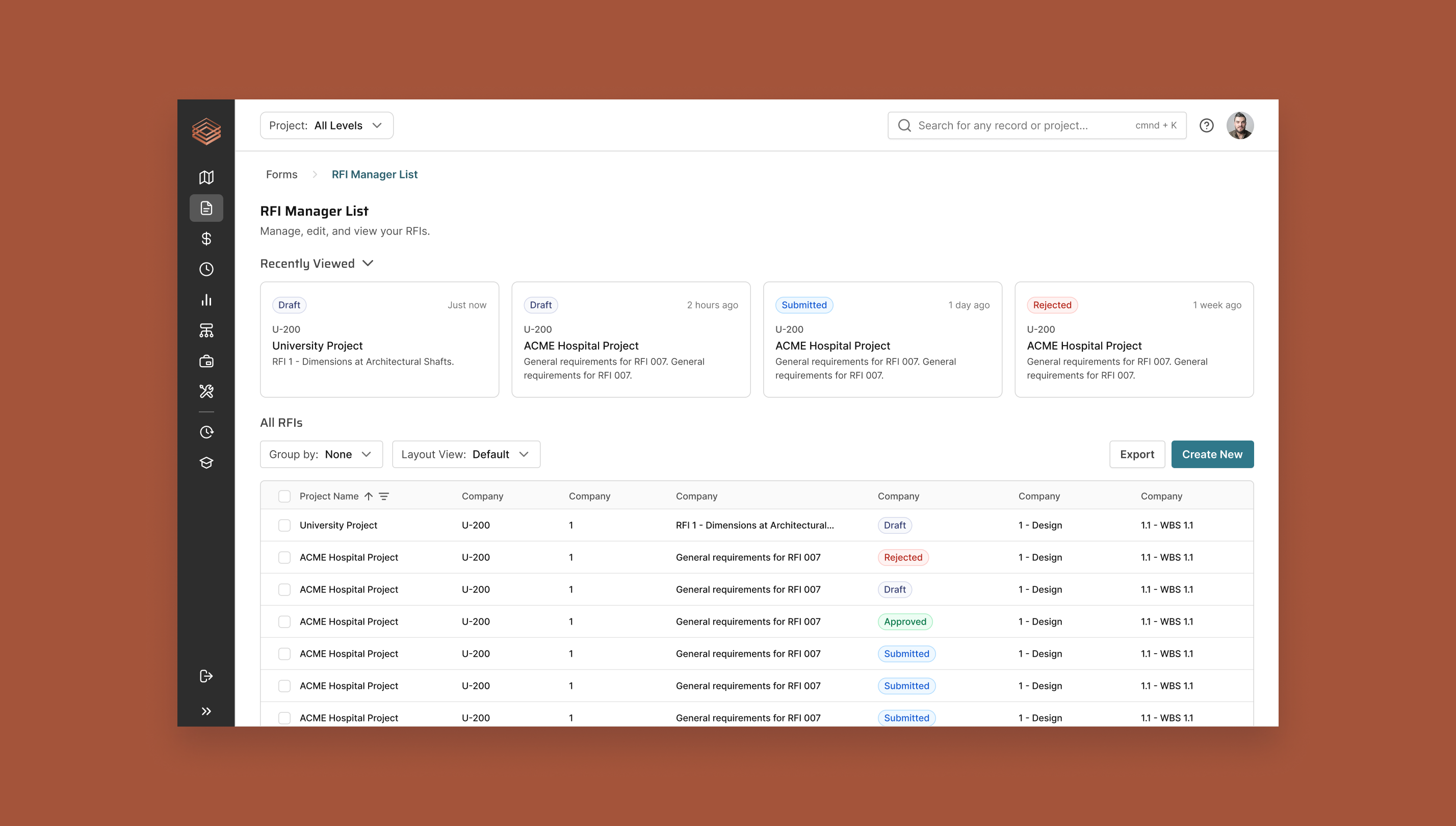Click the Export button
The width and height of the screenshot is (1456, 826).
coord(1137,454)
